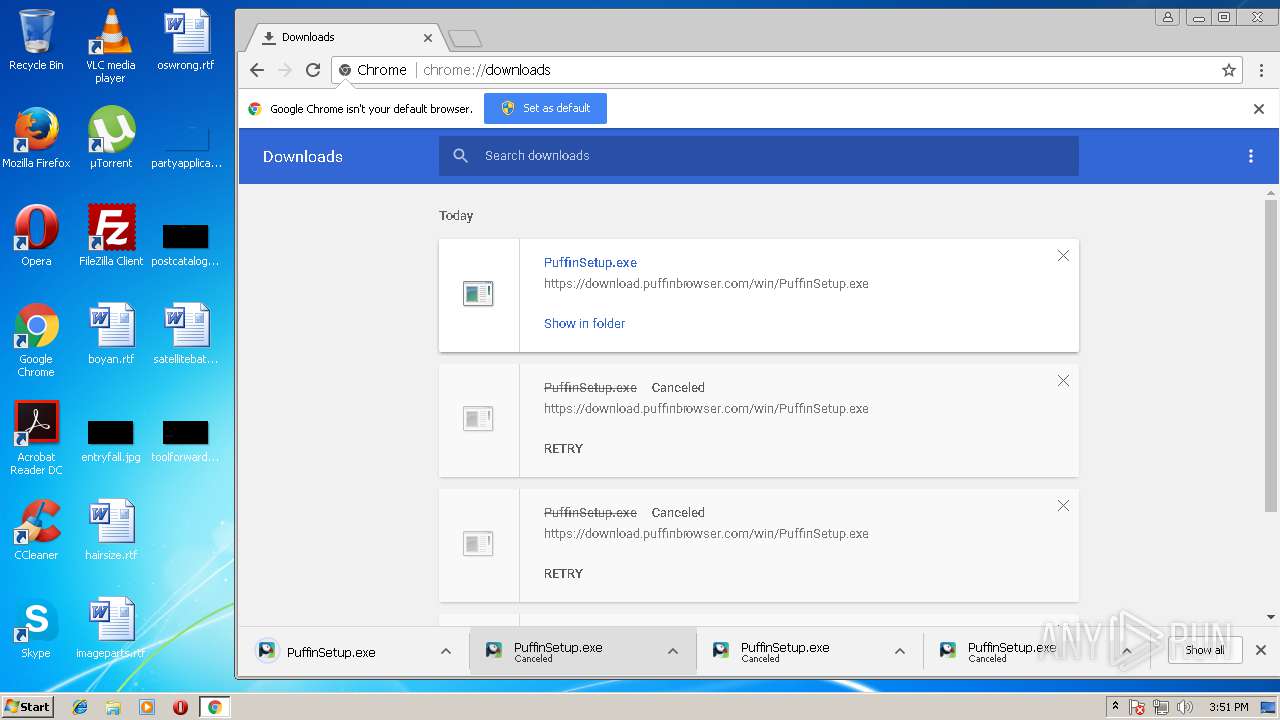
Task: Open Internet Explorer from the taskbar
Action: (80, 707)
